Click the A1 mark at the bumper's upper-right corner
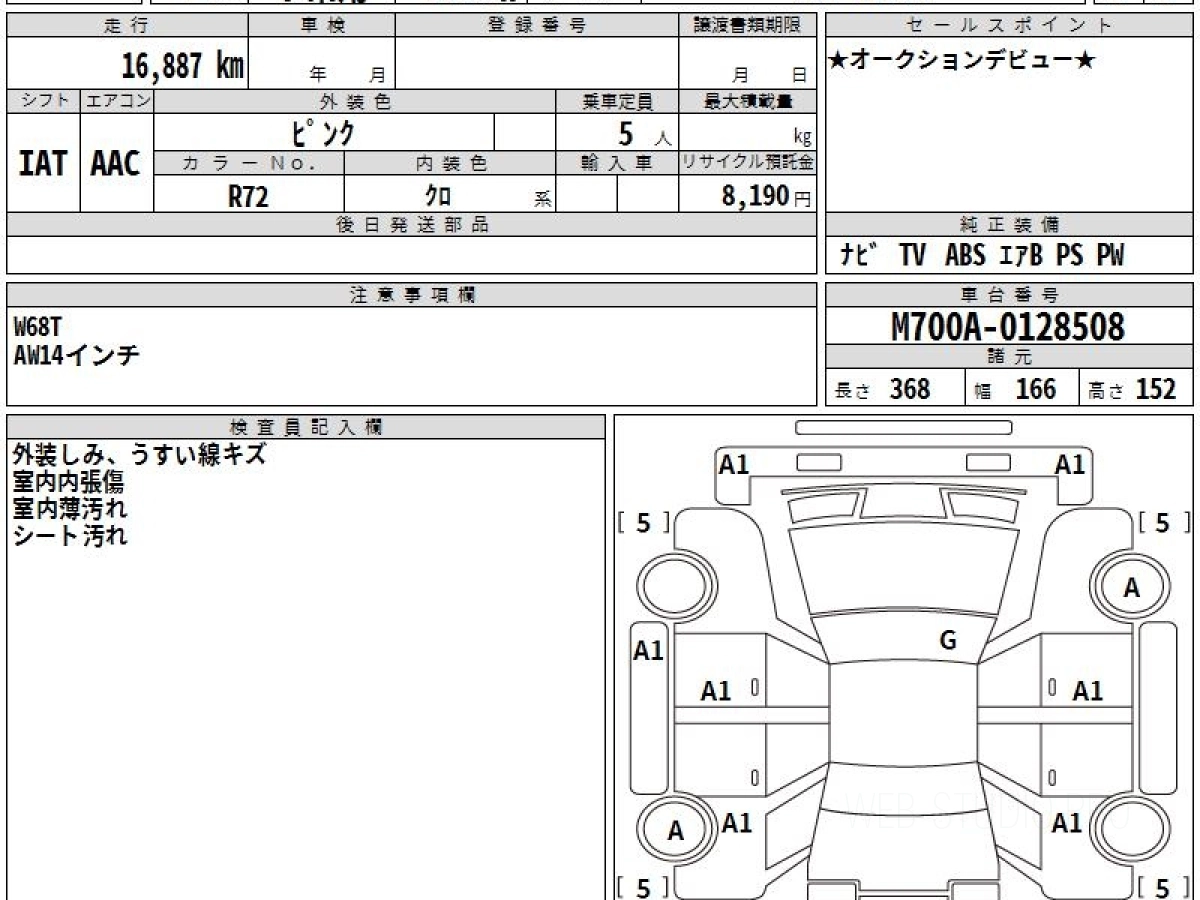Viewport: 1200px width, 900px height. pyautogui.click(x=1070, y=465)
